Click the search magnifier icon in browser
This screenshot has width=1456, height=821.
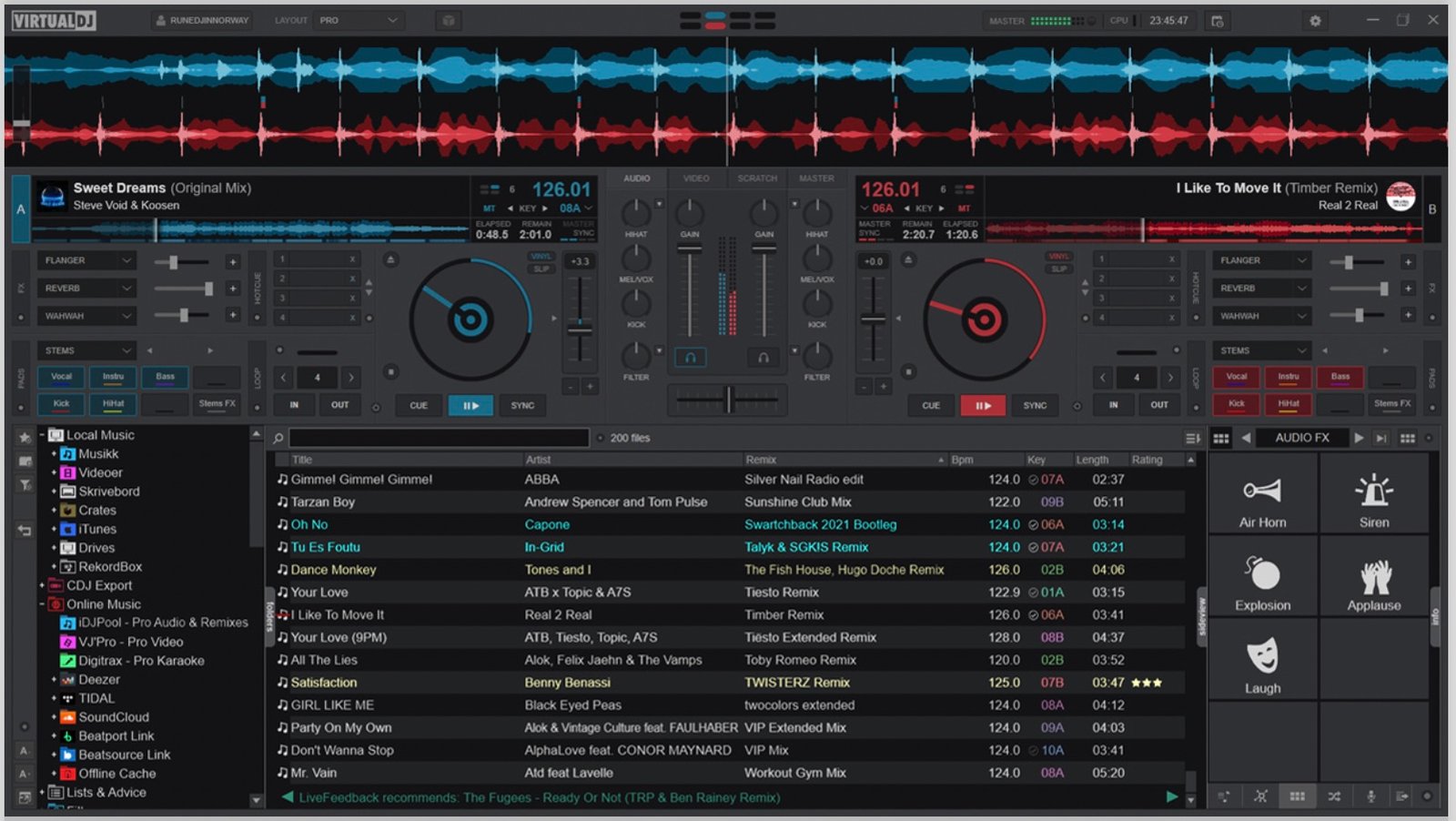278,438
